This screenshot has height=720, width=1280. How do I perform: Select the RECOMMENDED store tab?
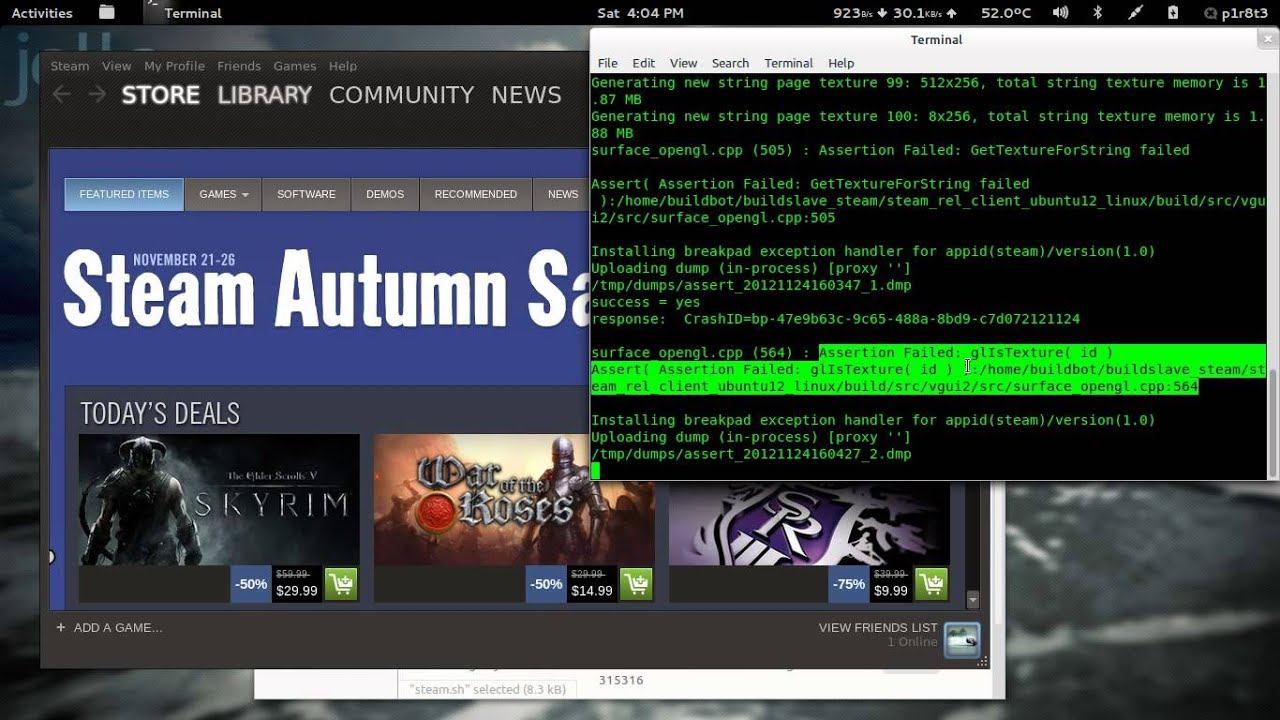tap(476, 194)
